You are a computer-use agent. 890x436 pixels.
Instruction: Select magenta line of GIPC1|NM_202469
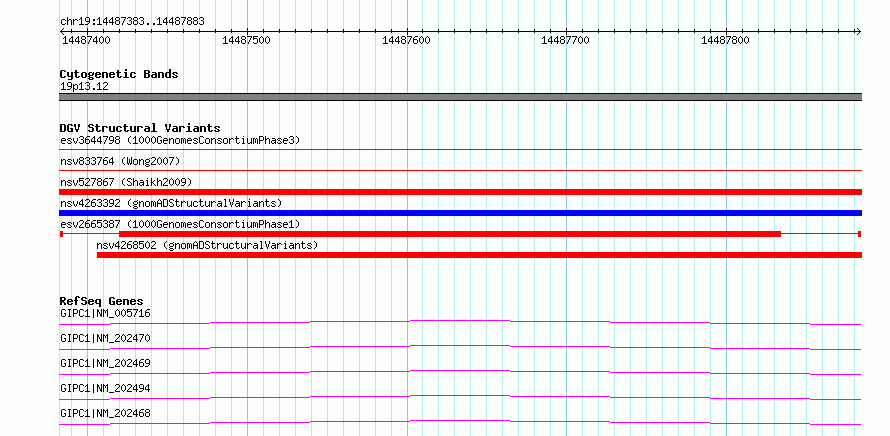pos(460,372)
